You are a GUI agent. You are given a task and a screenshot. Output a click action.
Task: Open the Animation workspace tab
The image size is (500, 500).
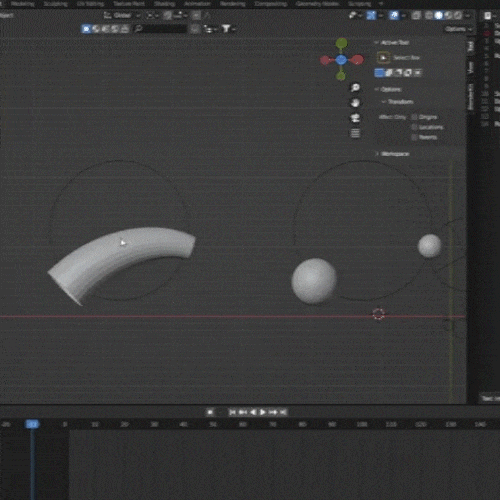tap(197, 4)
